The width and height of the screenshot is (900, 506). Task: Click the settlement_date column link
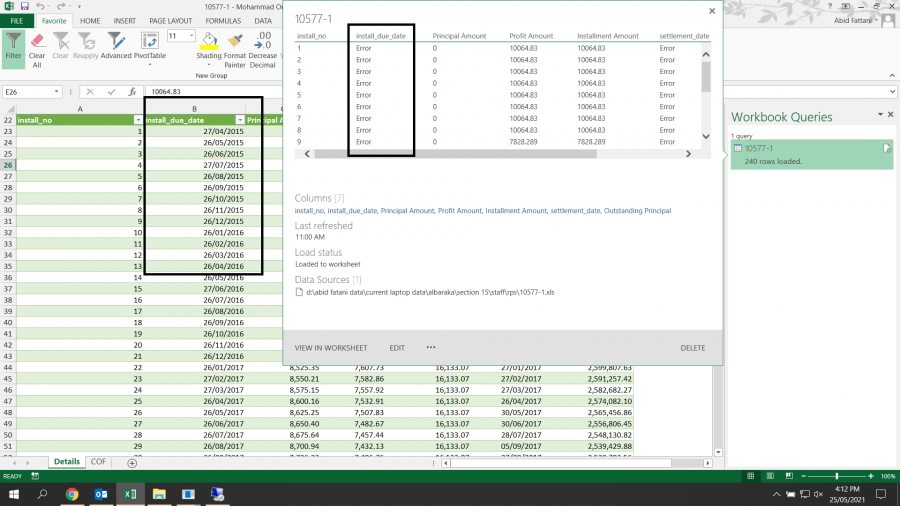click(x=575, y=211)
